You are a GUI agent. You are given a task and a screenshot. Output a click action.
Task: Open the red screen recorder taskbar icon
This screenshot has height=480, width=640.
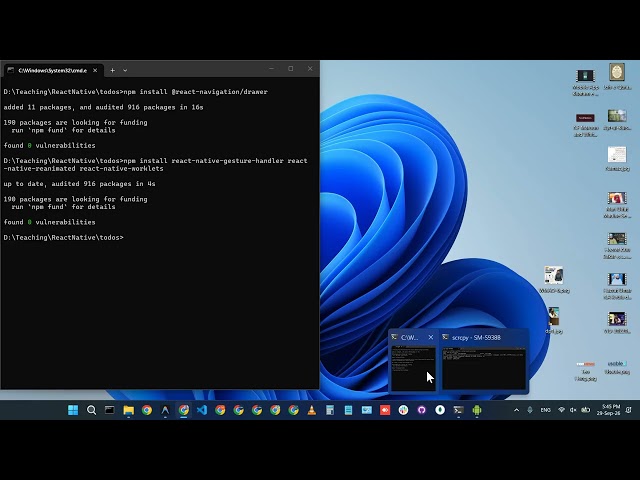tap(385, 410)
